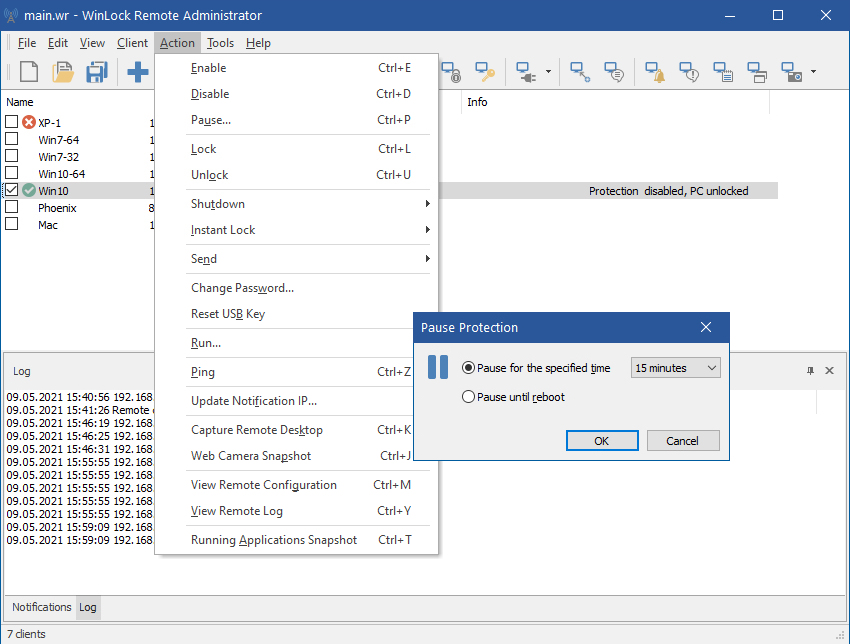Cancel the Pause Protection dialog
The image size is (850, 644).
(683, 440)
